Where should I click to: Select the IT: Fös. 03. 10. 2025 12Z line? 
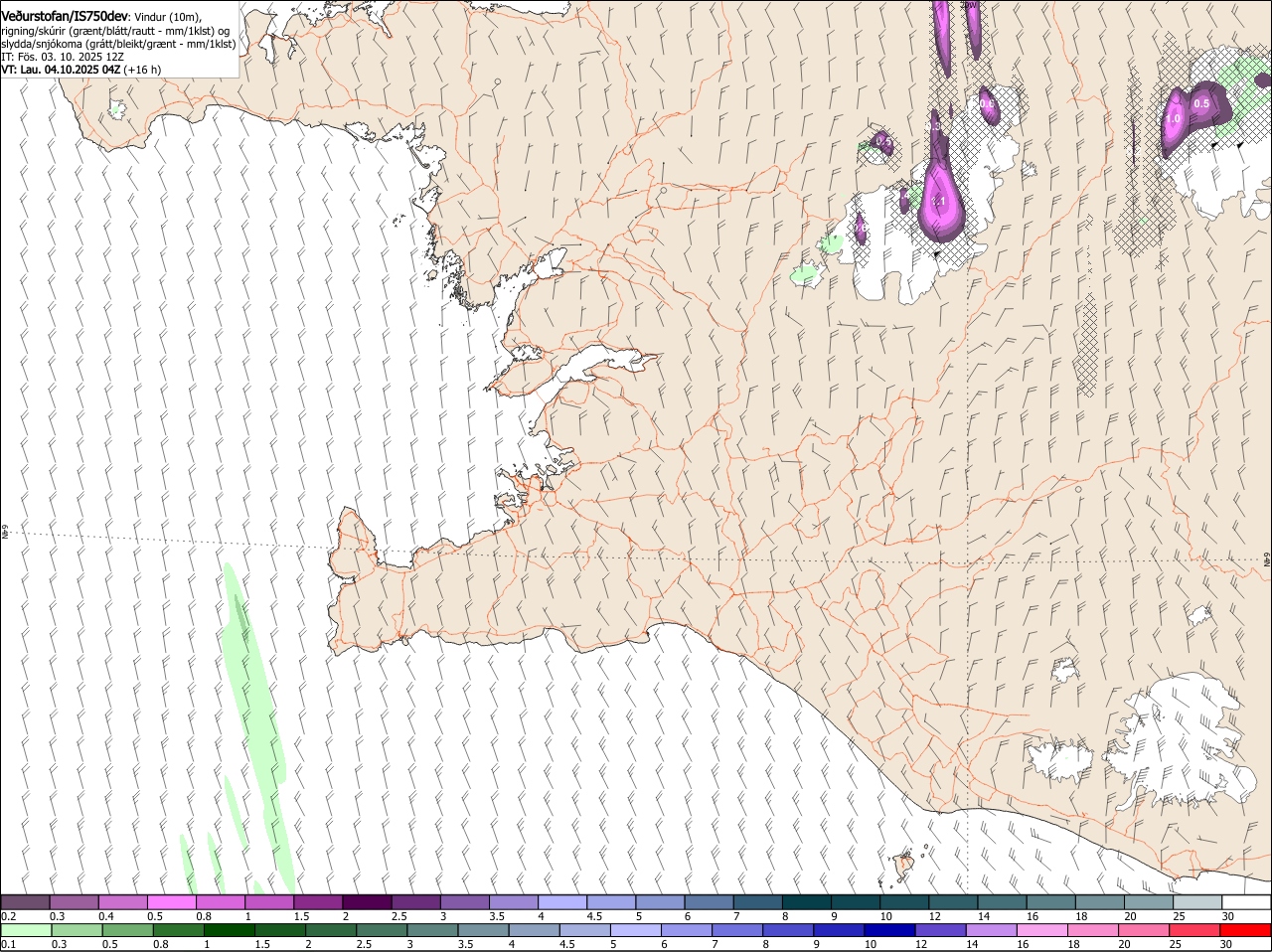click(63, 58)
